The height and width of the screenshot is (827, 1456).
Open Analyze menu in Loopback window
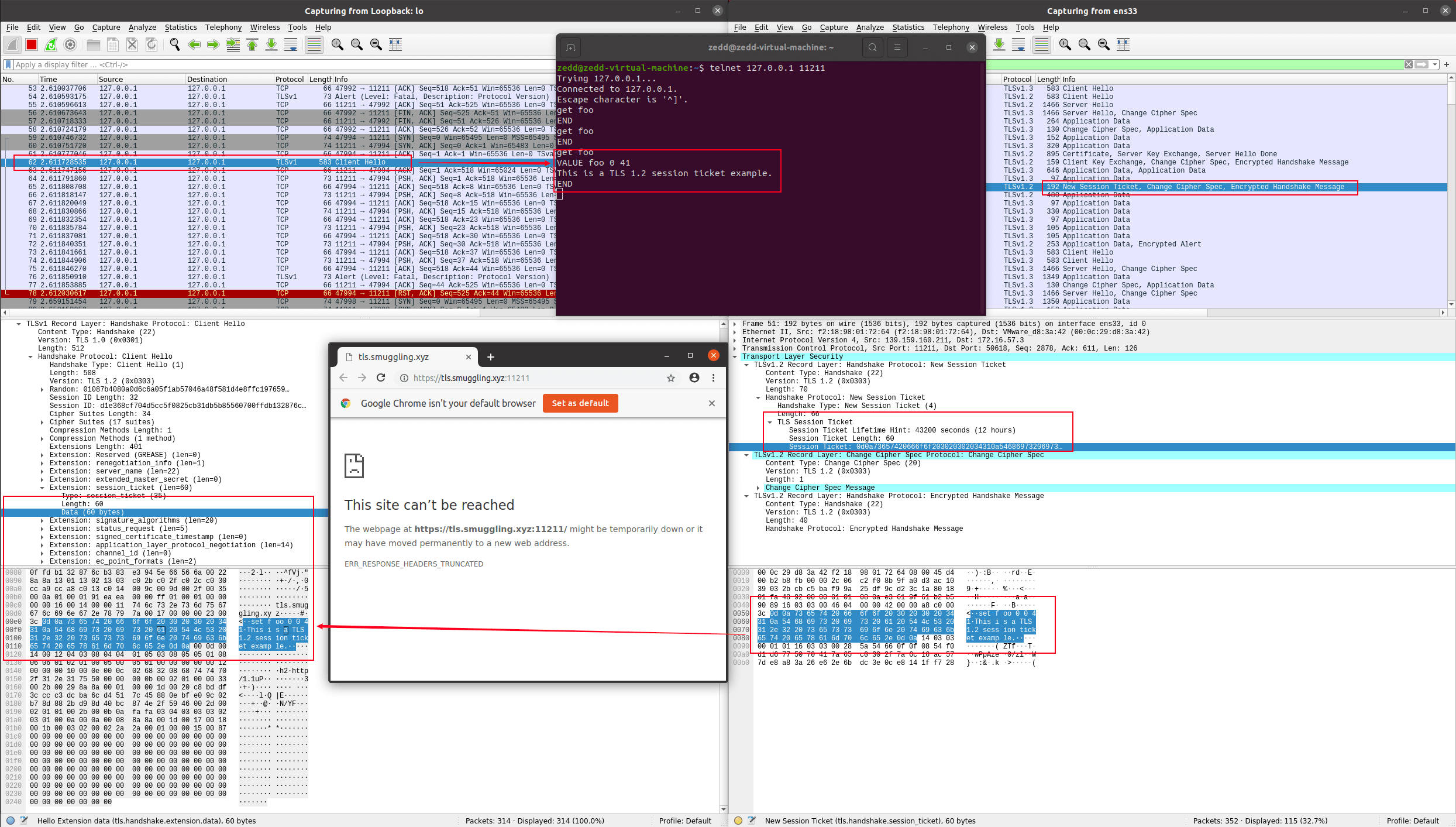tap(142, 27)
